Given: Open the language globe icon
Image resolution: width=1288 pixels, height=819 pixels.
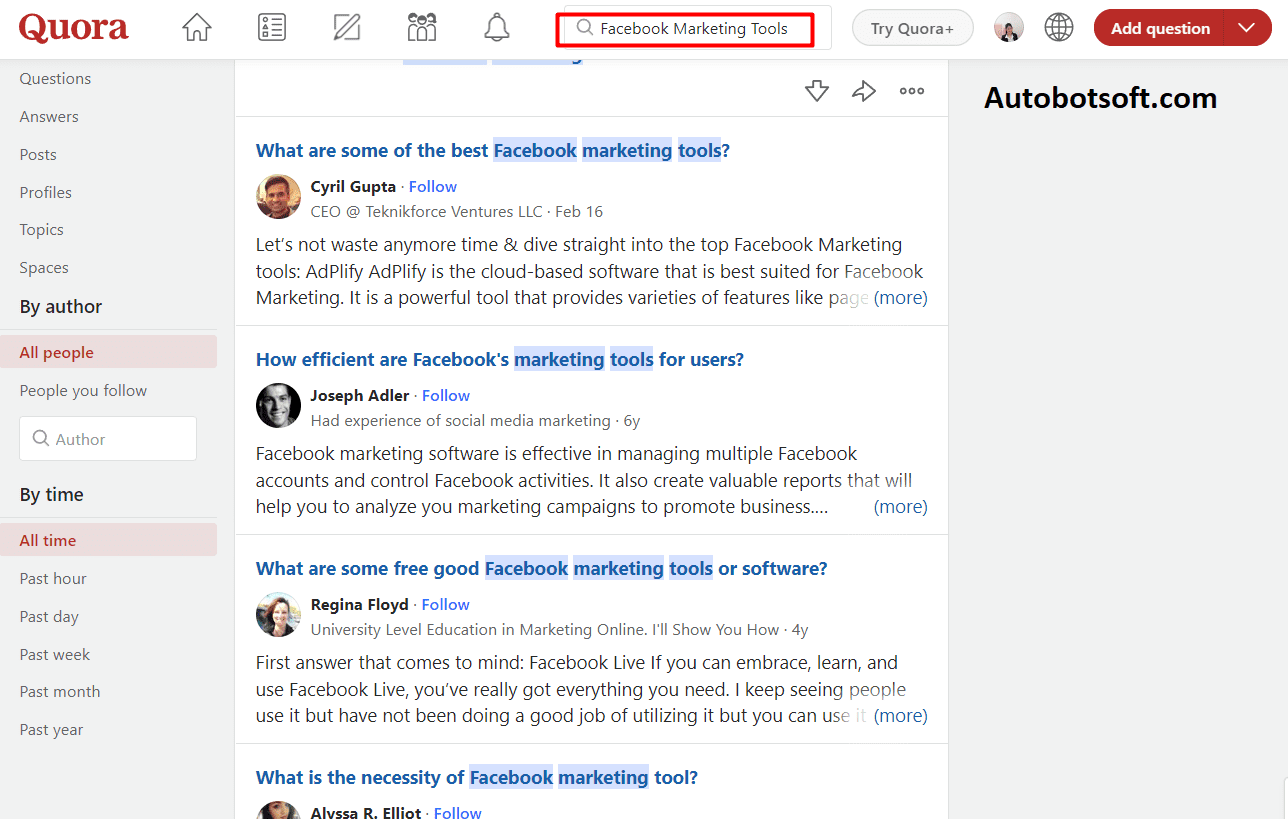Looking at the screenshot, I should pyautogui.click(x=1059, y=28).
